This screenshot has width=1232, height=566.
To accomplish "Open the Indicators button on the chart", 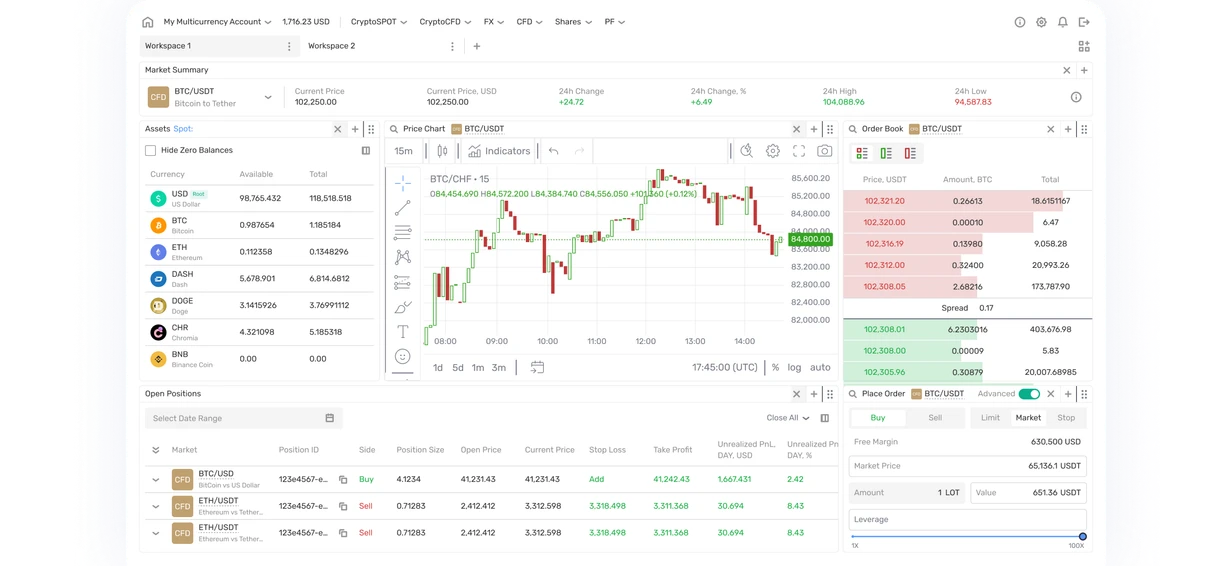I will (499, 151).
